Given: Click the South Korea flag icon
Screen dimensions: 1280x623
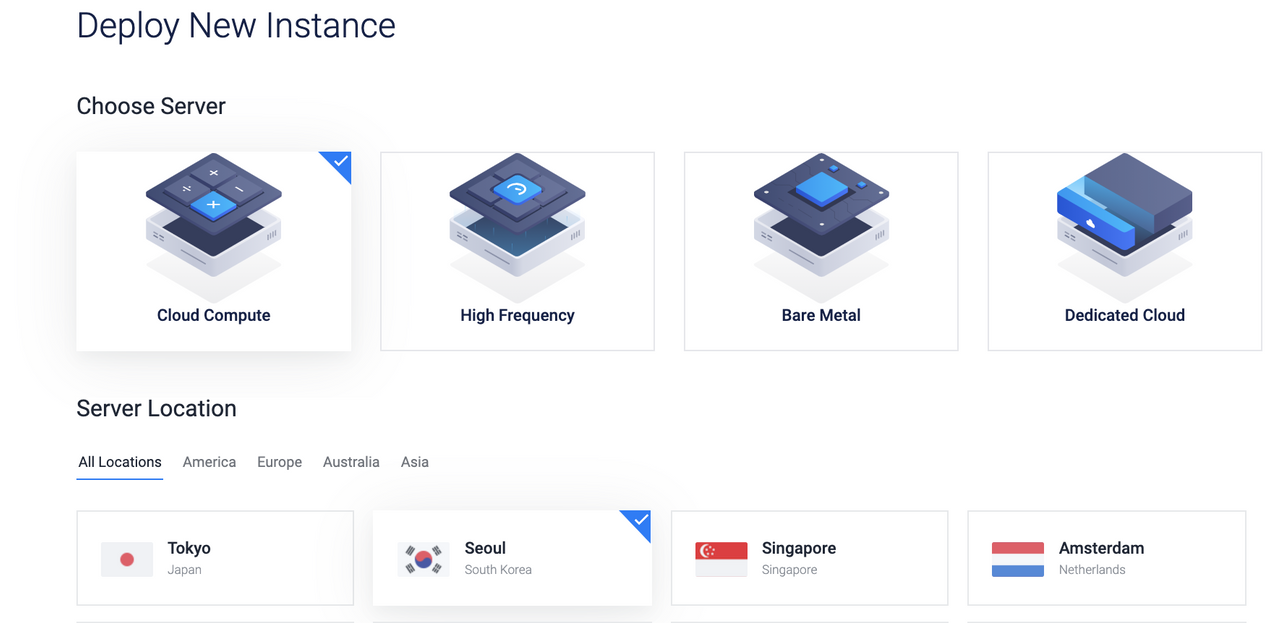Looking at the screenshot, I should (x=423, y=559).
